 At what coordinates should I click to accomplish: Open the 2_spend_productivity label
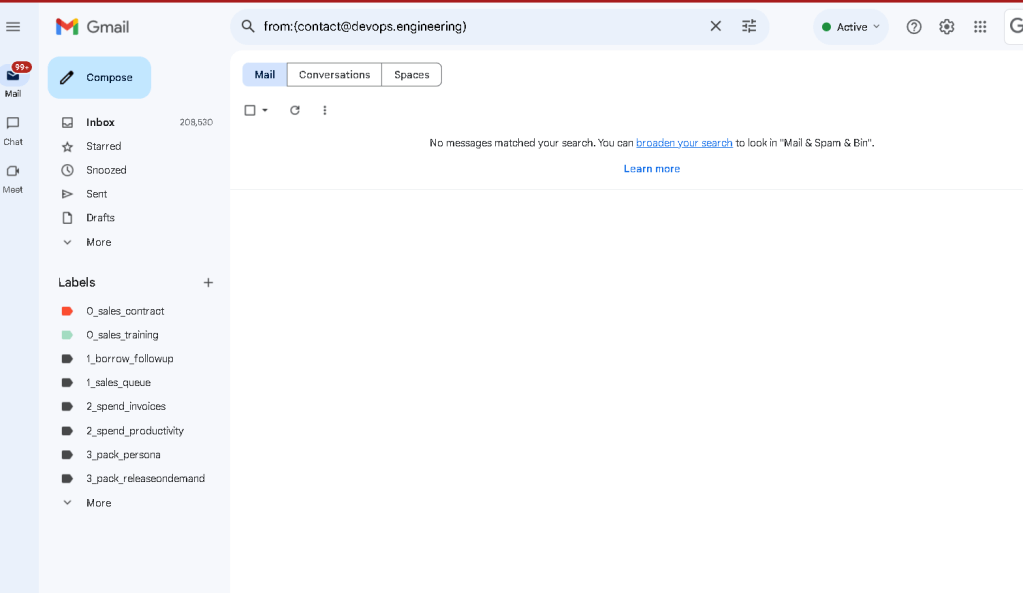pyautogui.click(x=133, y=431)
